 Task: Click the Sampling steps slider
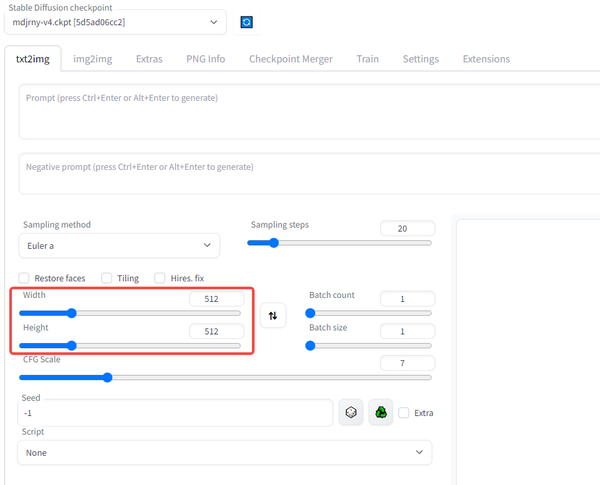pyautogui.click(x=340, y=243)
